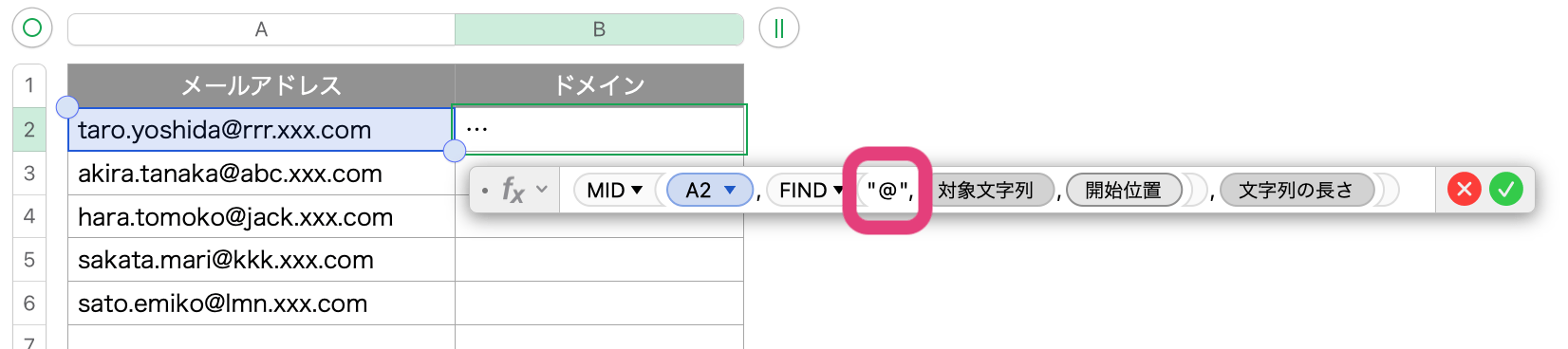Cancel the formula with the red X
This screenshot has width=1568, height=349.
[x=1464, y=190]
